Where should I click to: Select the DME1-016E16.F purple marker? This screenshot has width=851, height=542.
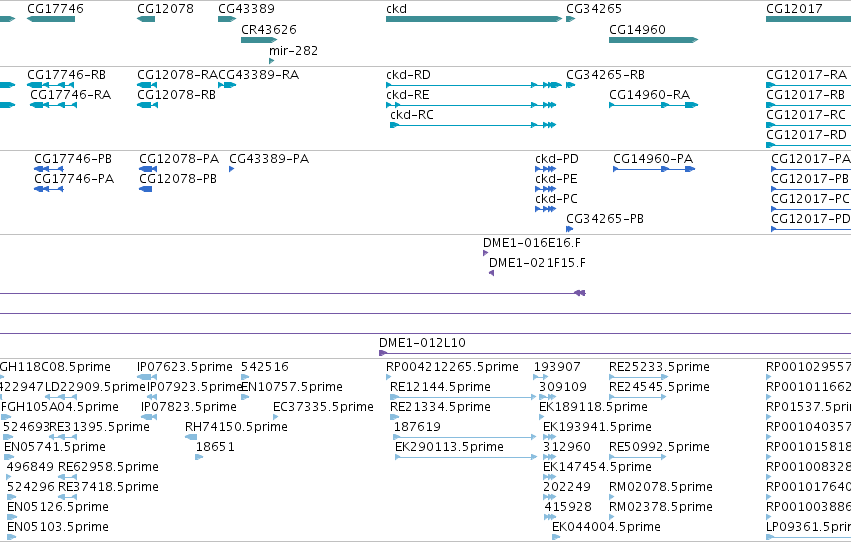(x=485, y=253)
